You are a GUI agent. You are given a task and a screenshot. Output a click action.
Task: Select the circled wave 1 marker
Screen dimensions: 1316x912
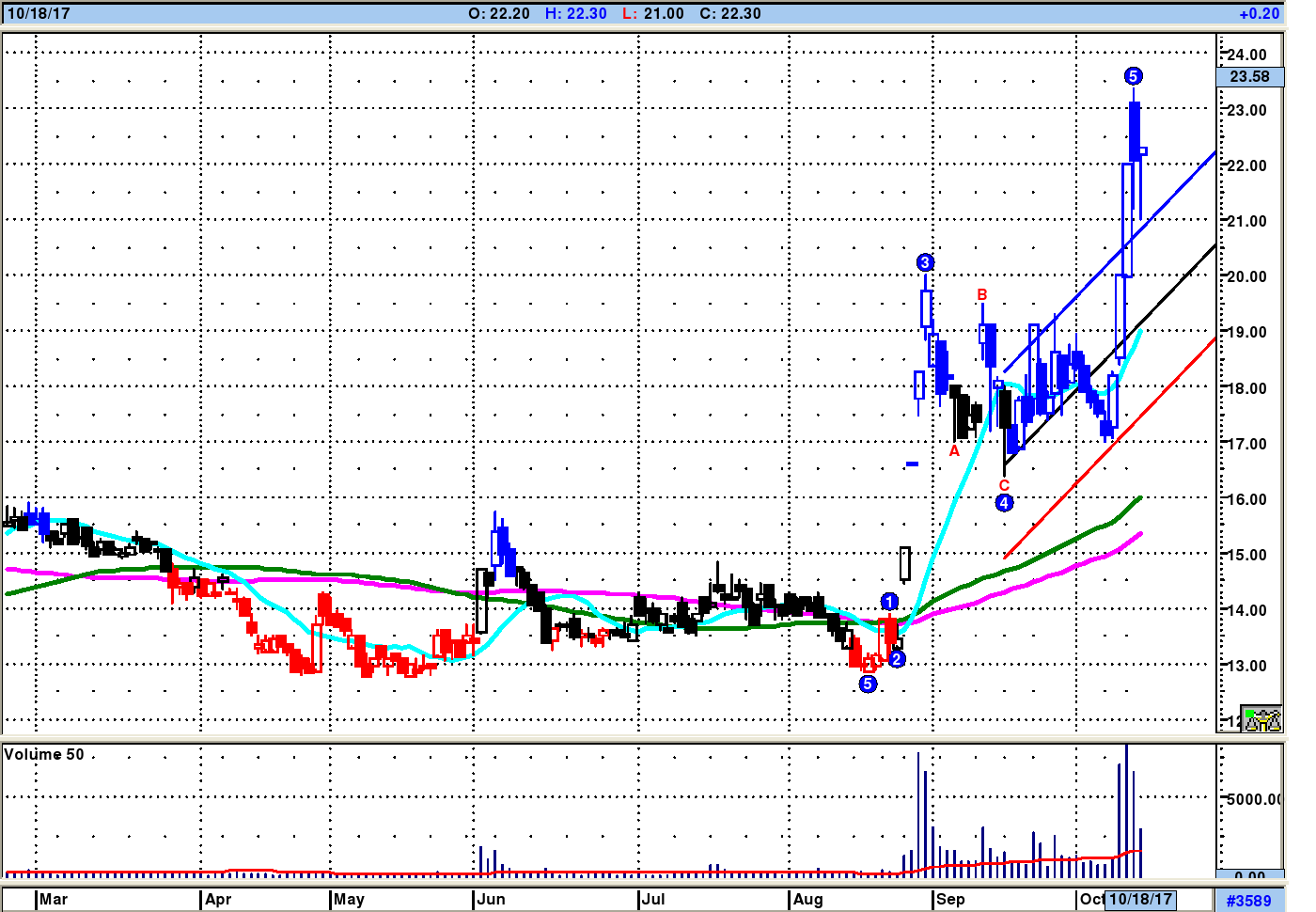pos(889,602)
